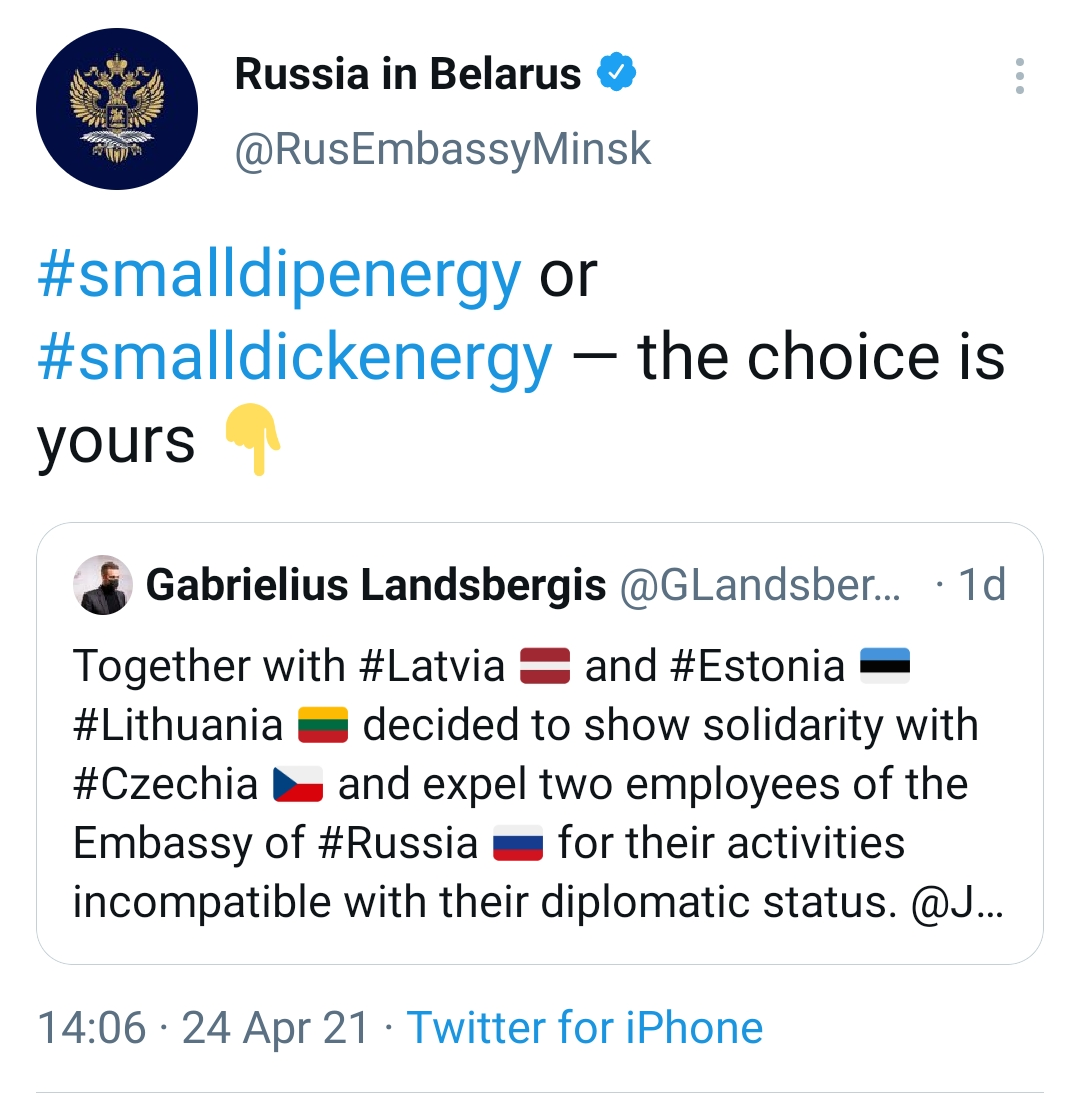
Task: Open the Twitter for iPhone source link
Action: click(x=585, y=1028)
